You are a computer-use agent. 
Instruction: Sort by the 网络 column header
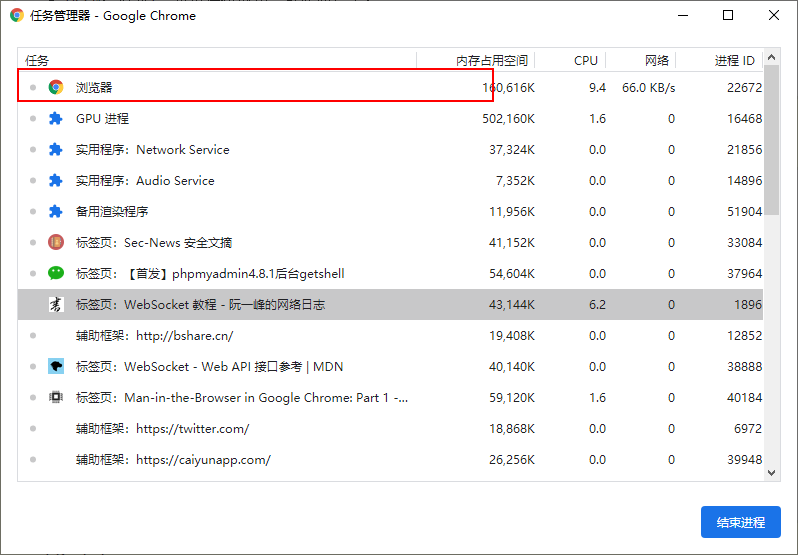click(x=641, y=61)
